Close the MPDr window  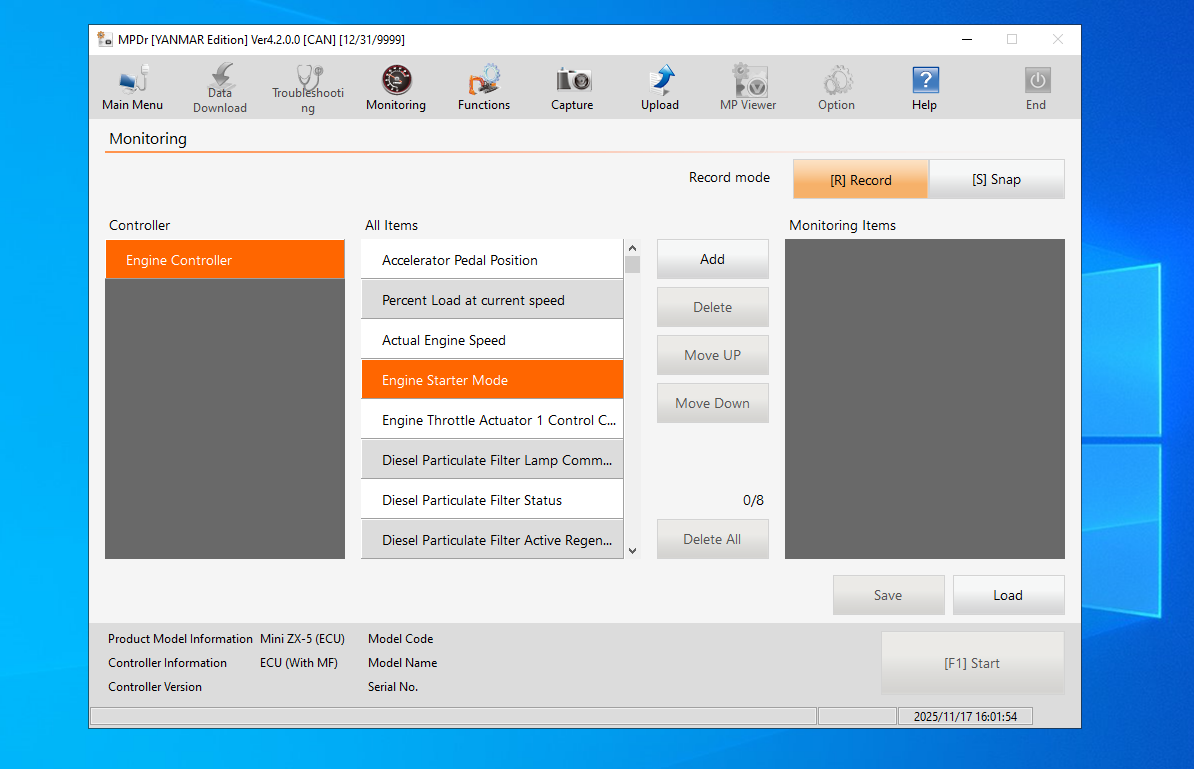[1058, 39]
